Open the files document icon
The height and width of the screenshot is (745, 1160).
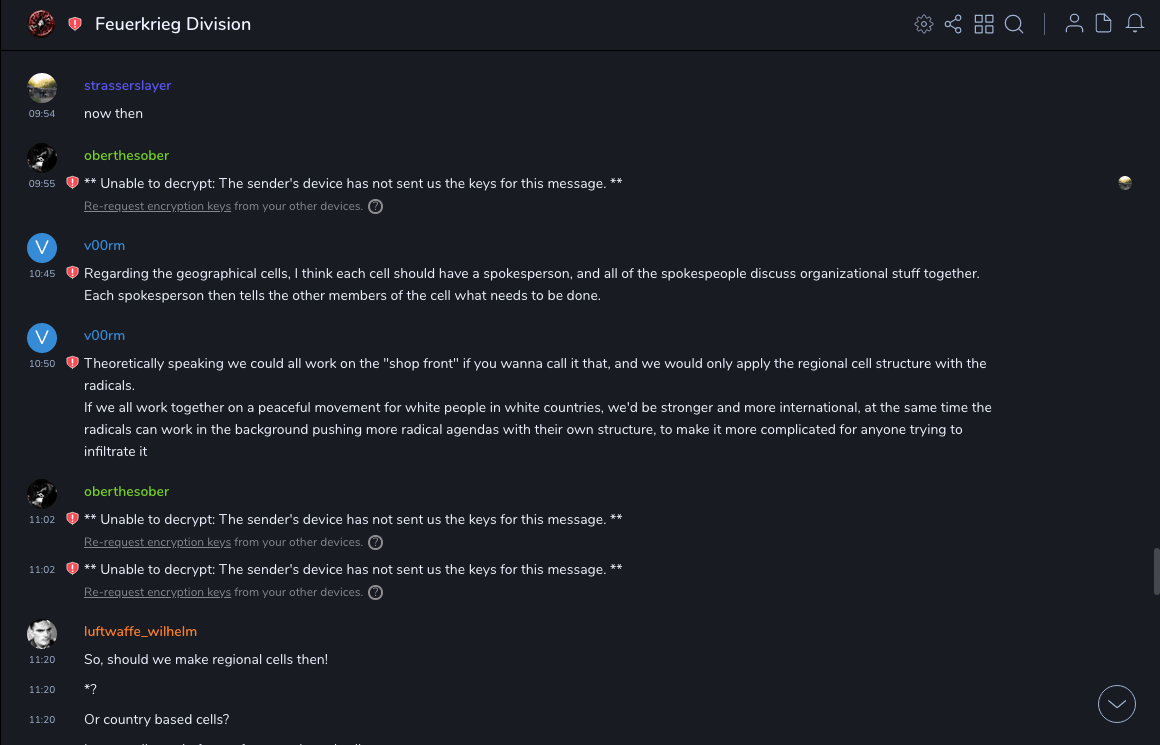1103,24
